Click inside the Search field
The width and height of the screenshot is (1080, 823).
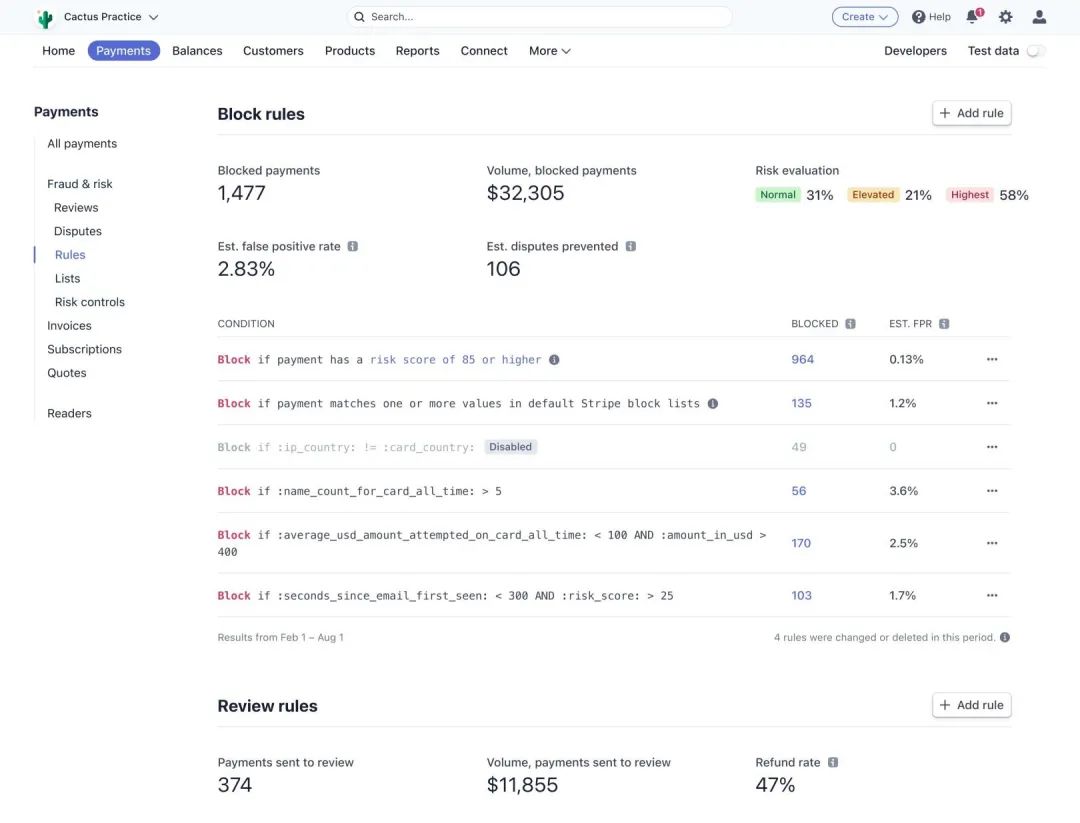(540, 16)
